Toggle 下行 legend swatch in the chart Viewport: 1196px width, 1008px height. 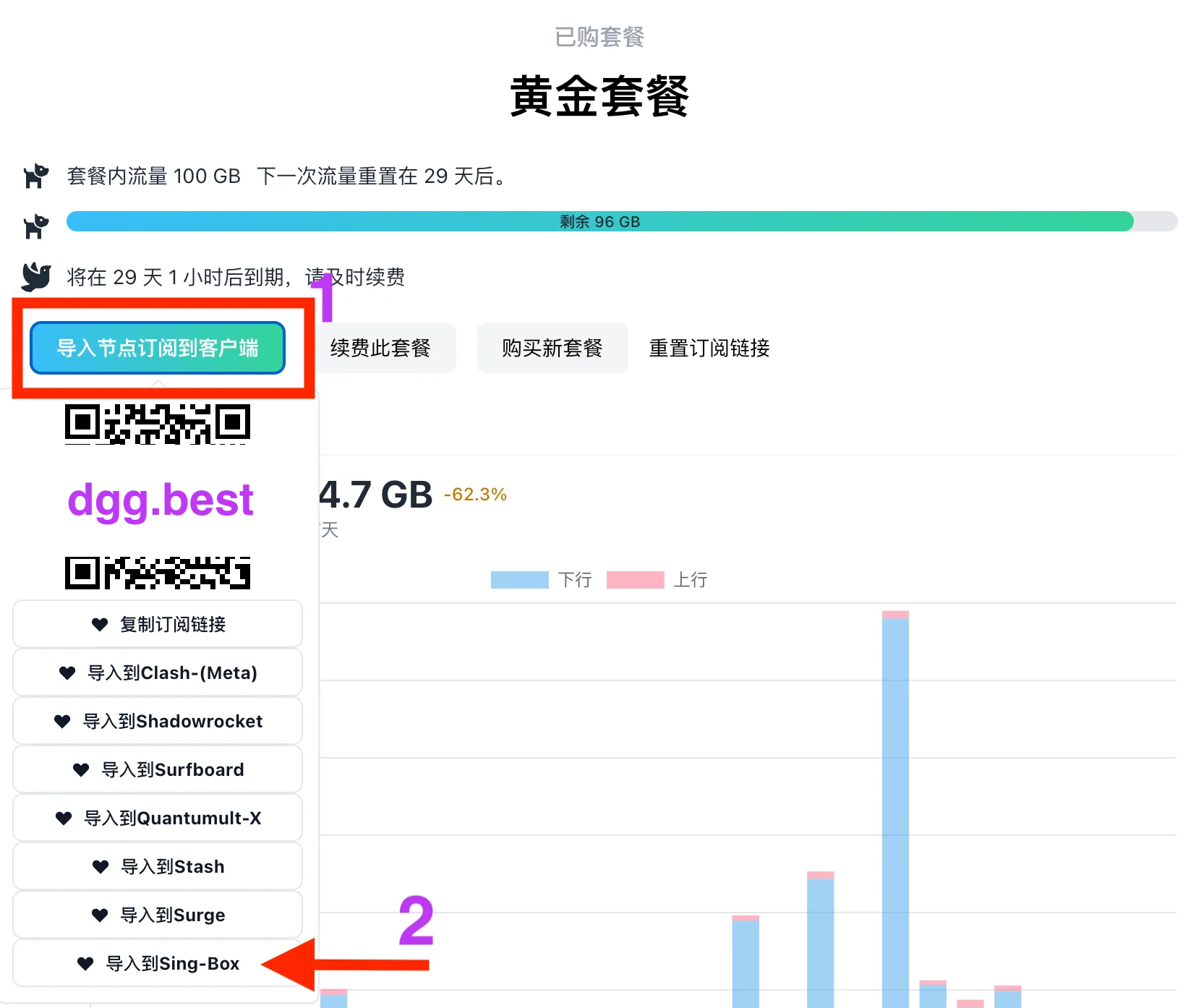519,580
